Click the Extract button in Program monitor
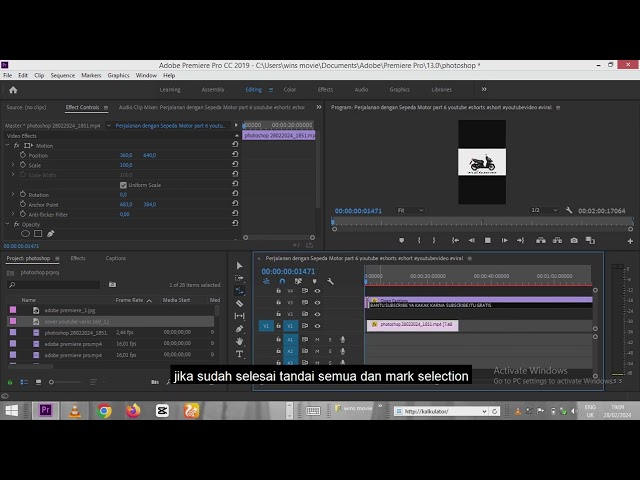Viewport: 640px width, 480px height. tap(557, 240)
